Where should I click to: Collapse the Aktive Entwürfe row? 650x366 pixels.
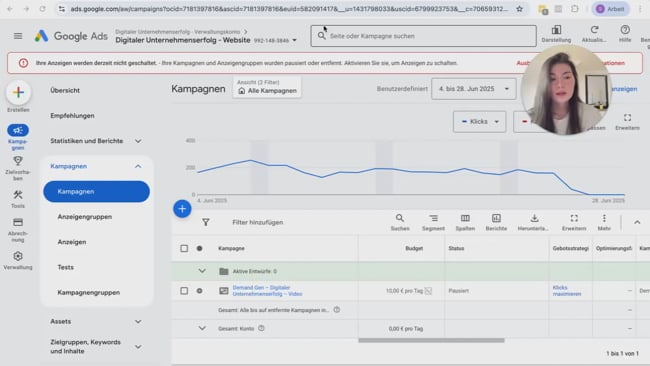point(202,271)
